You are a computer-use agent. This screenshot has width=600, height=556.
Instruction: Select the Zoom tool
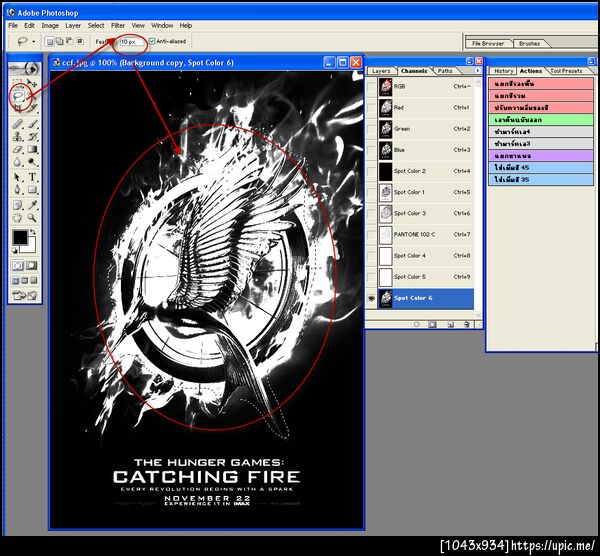pos(32,218)
